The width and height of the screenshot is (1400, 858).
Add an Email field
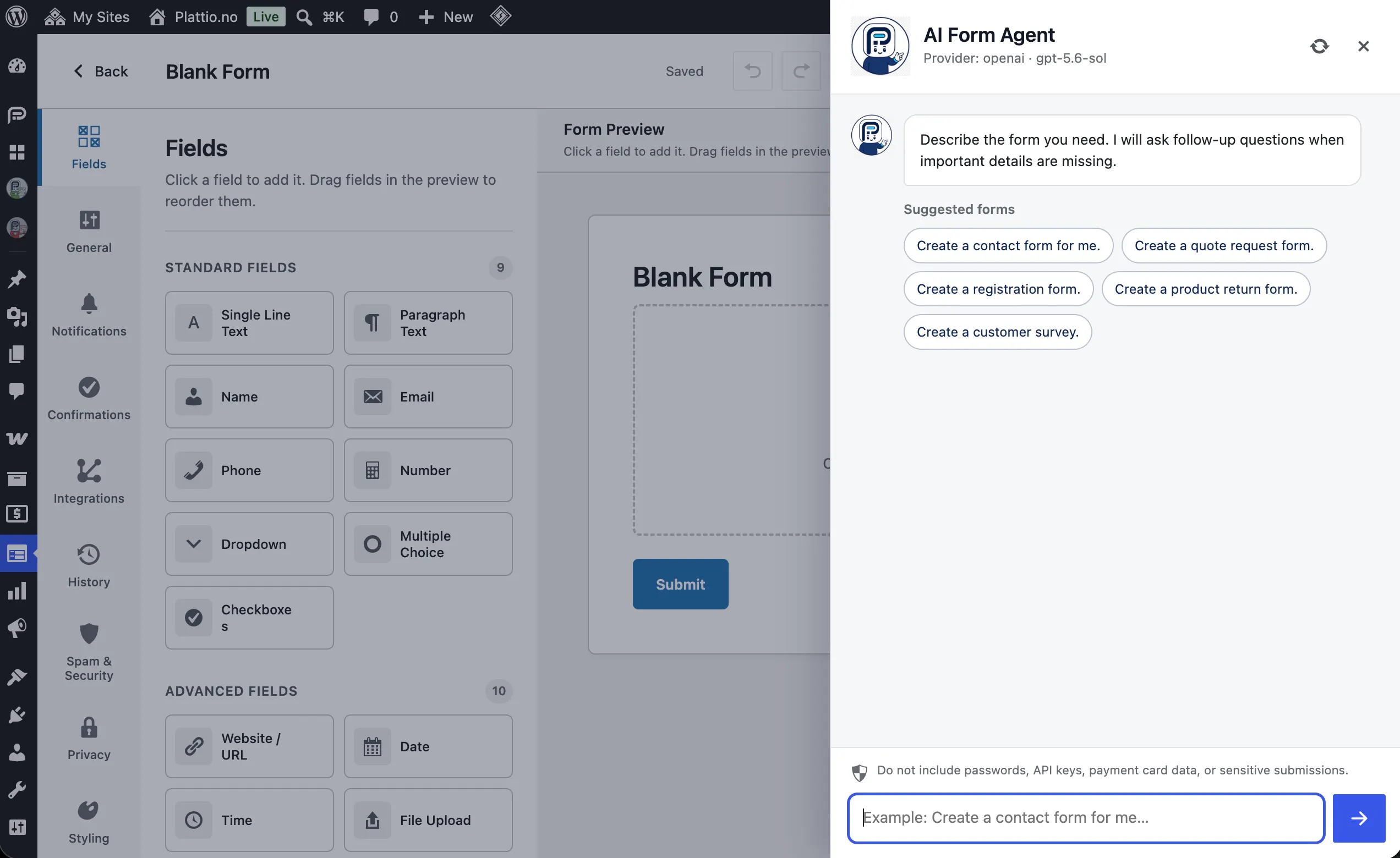click(x=428, y=397)
